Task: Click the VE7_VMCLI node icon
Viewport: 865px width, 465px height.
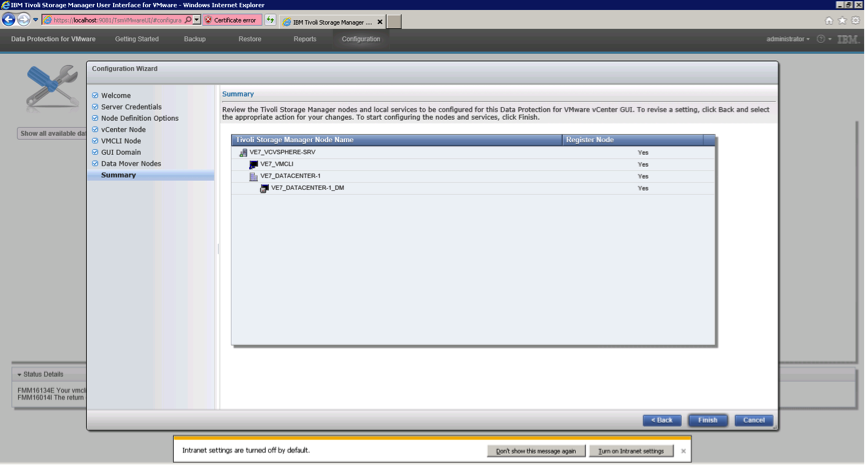Action: click(x=253, y=164)
